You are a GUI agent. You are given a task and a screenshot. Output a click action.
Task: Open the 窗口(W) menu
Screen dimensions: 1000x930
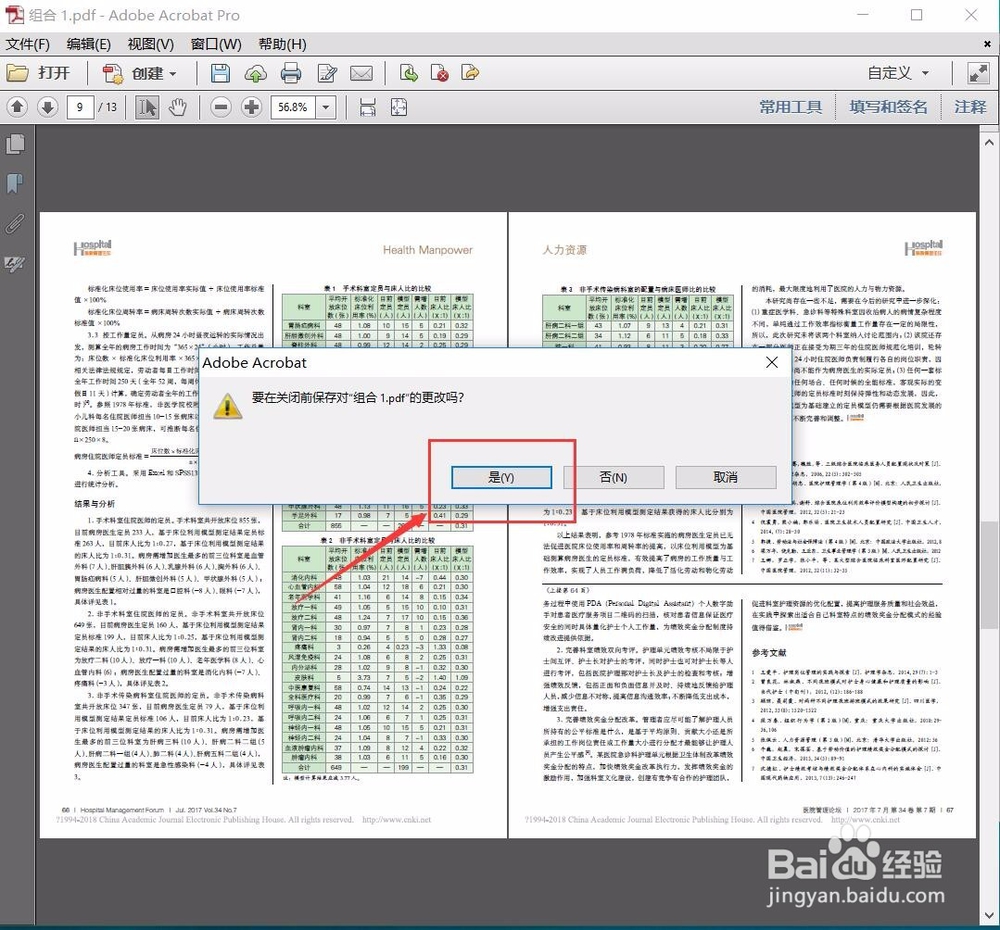[216, 45]
